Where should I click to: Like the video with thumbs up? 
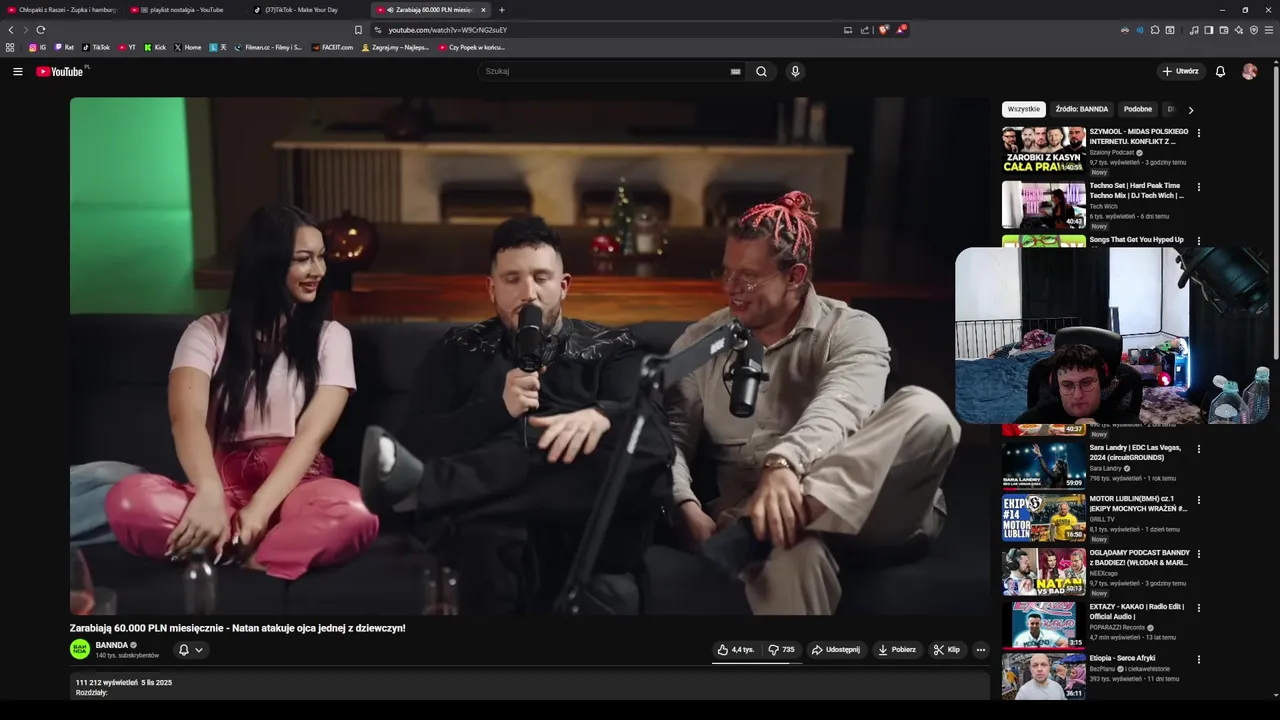point(735,650)
